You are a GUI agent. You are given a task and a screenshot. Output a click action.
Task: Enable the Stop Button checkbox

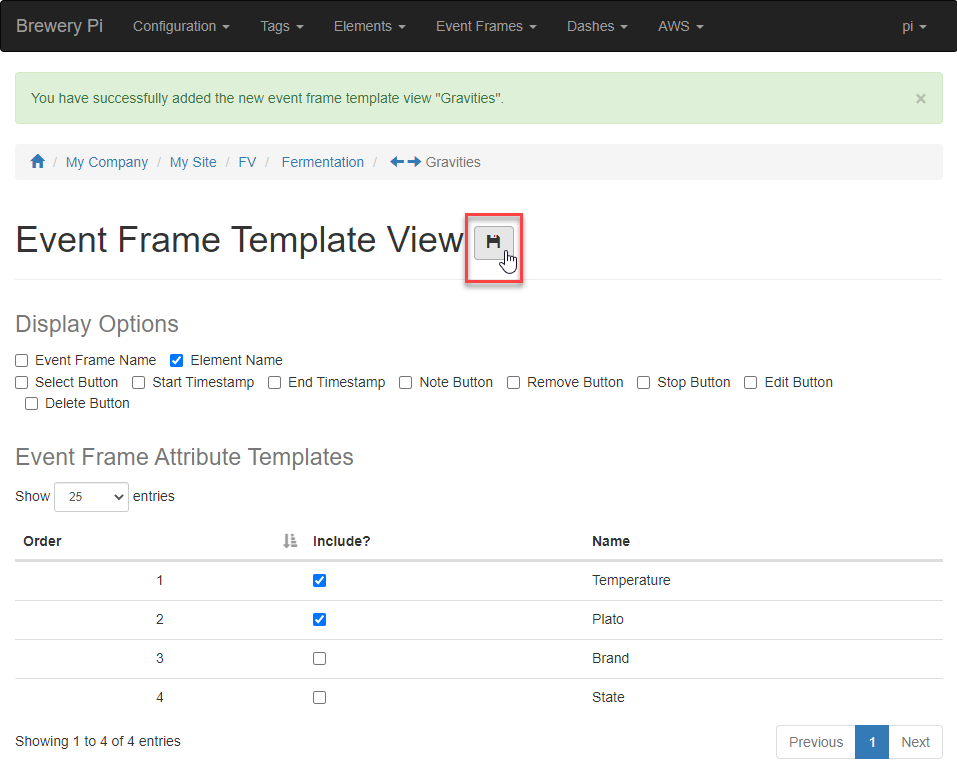(x=643, y=382)
